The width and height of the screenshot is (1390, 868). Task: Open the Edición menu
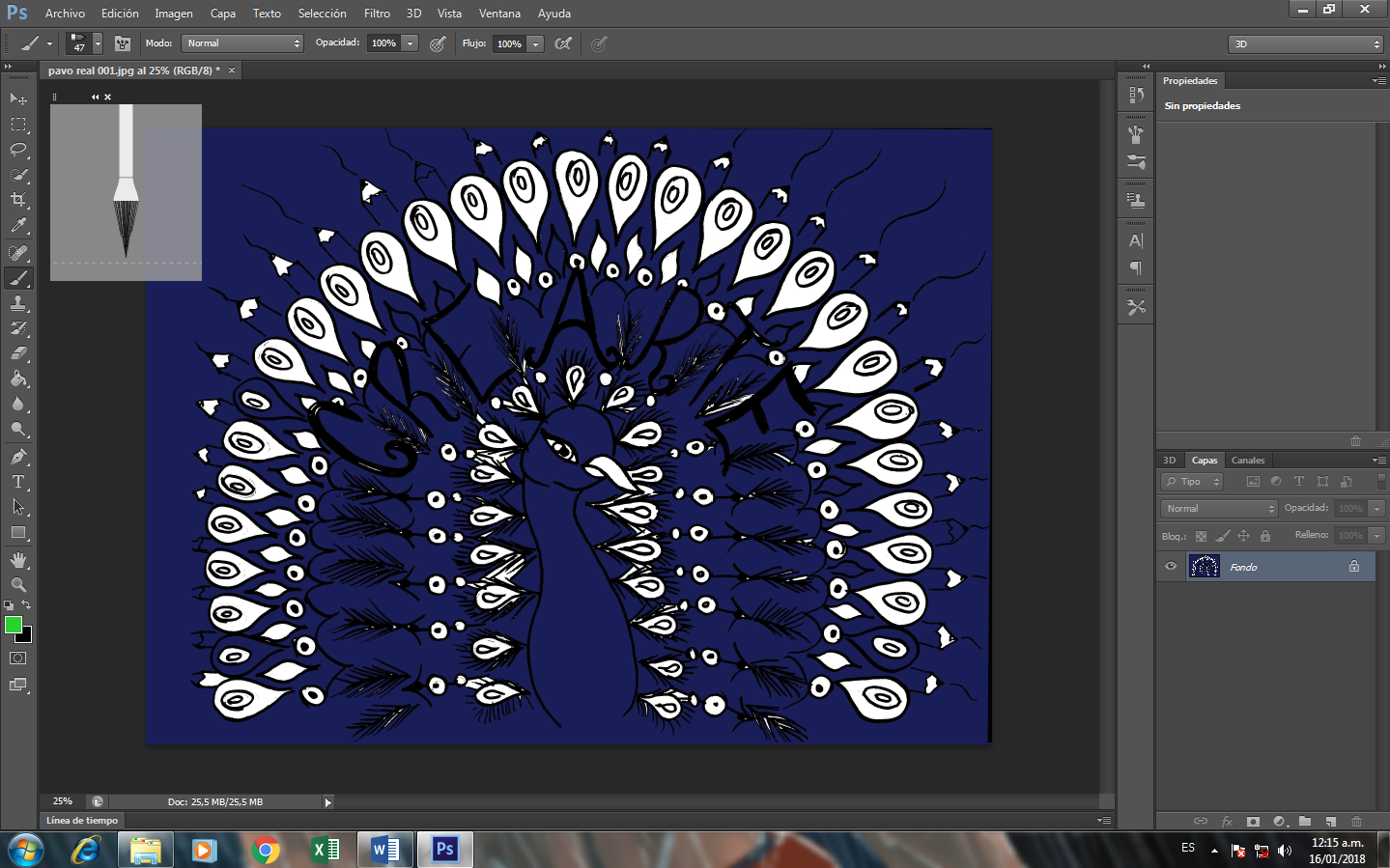120,14
